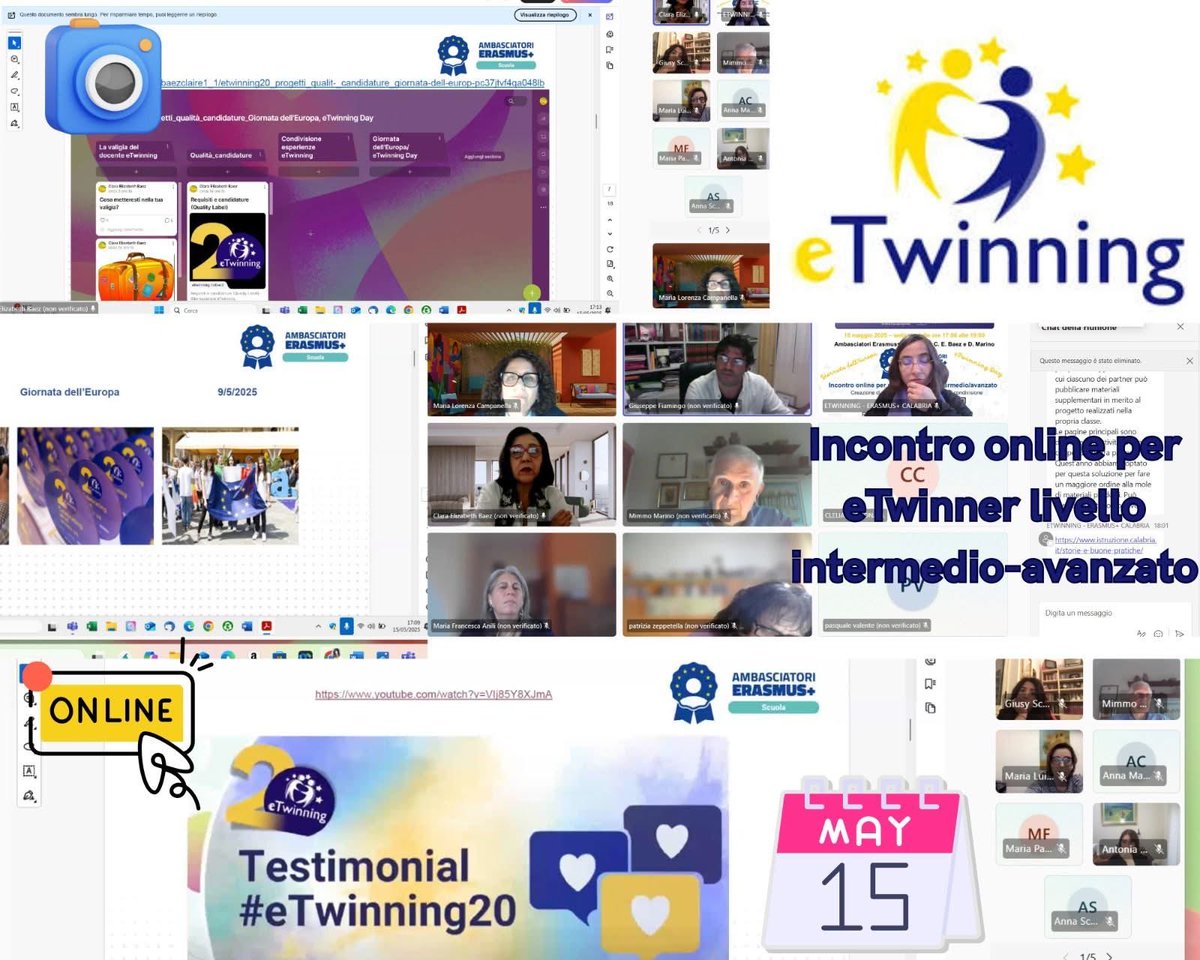Dismiss the Questo messaggio è stato eliminato notice
The width and height of the screenshot is (1200, 960).
click(1189, 360)
